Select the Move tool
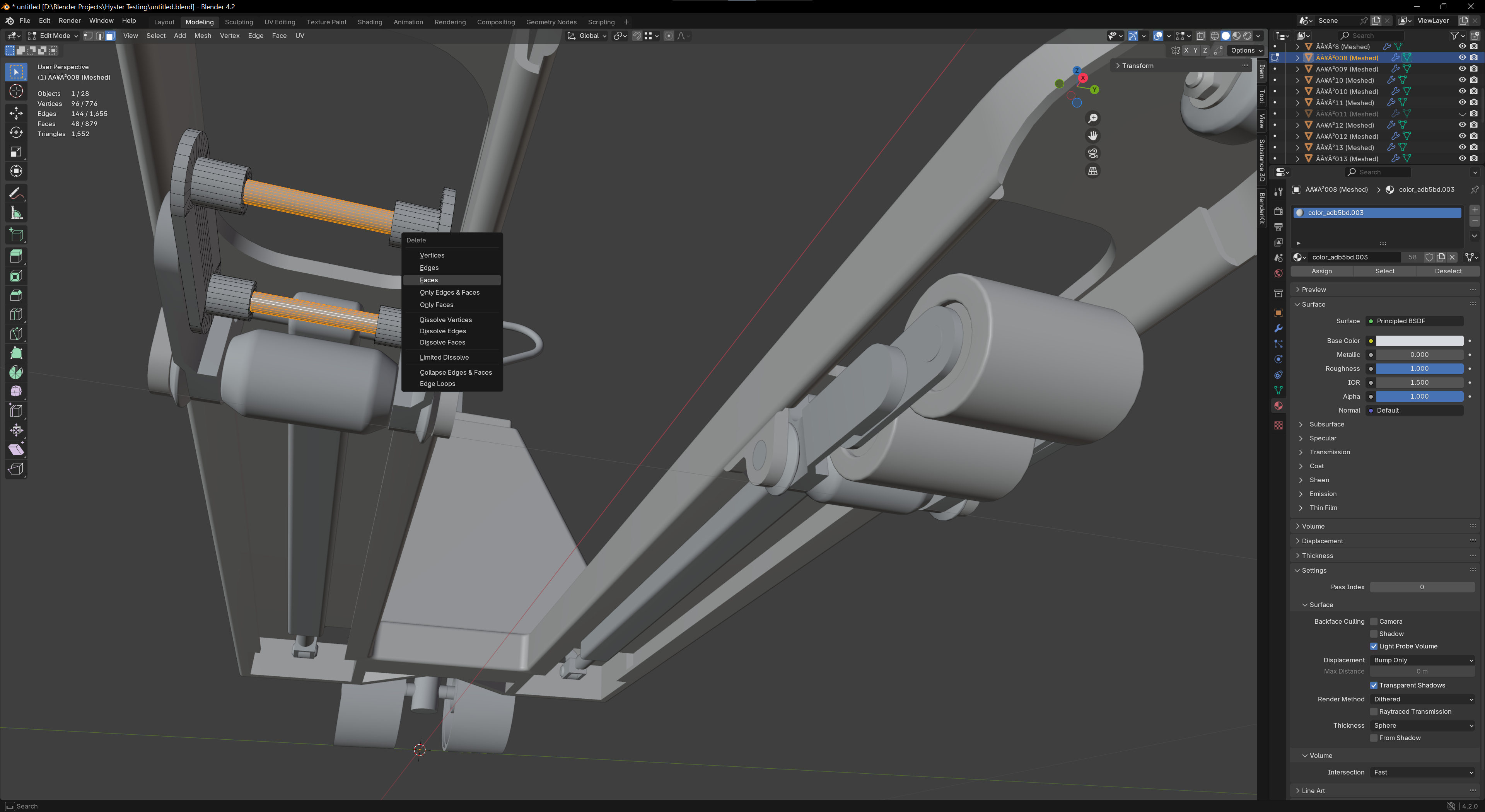The image size is (1485, 812). pos(16,113)
